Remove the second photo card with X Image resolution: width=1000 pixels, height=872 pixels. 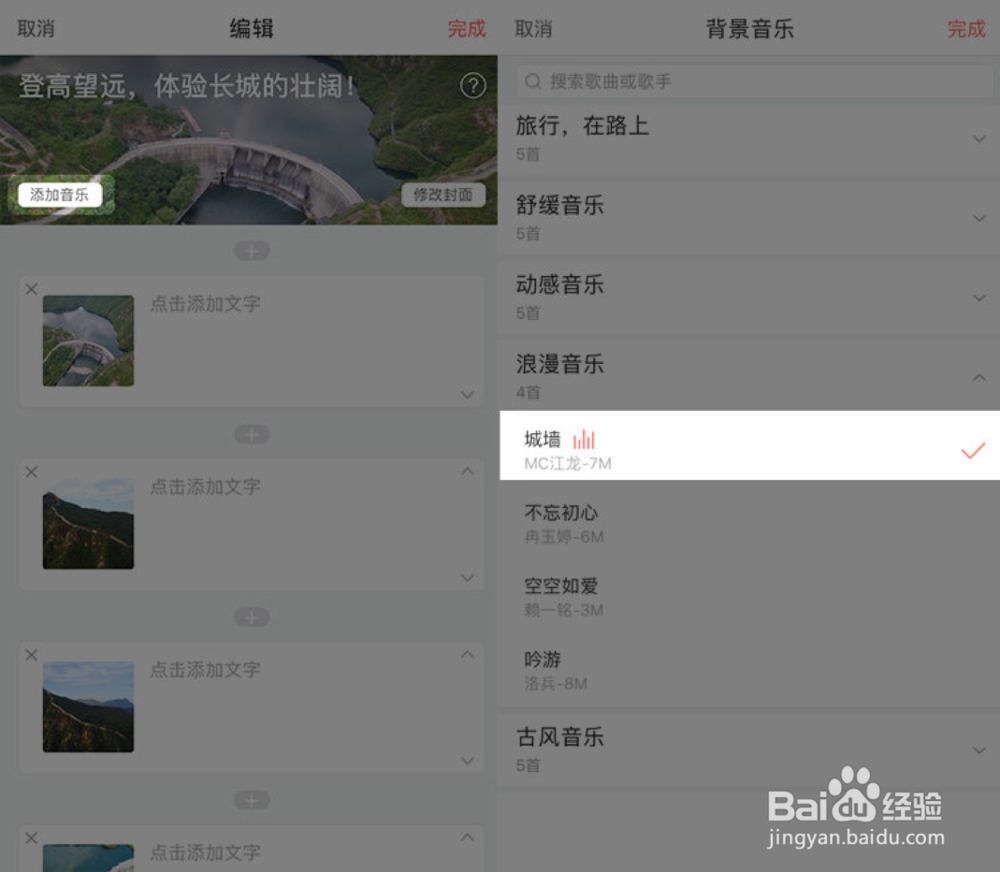coord(31,472)
